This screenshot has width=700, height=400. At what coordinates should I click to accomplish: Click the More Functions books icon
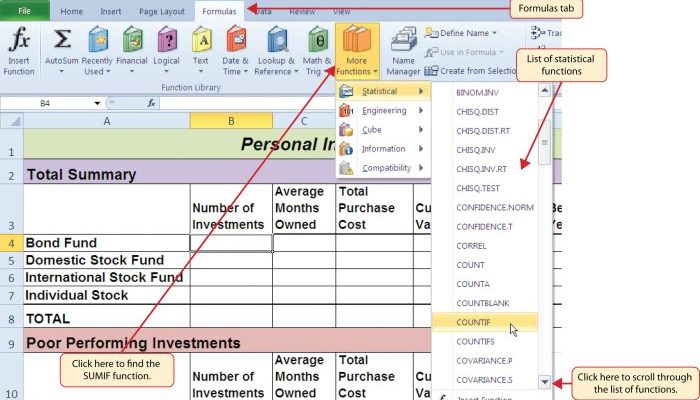pos(357,39)
